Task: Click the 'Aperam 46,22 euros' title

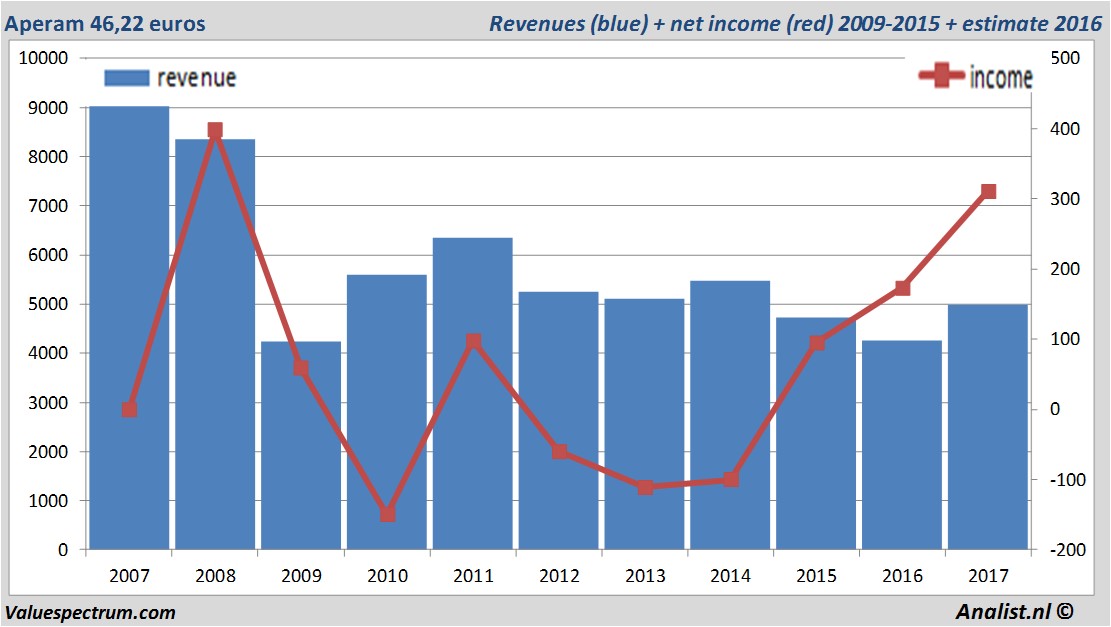Action: pyautogui.click(x=105, y=23)
